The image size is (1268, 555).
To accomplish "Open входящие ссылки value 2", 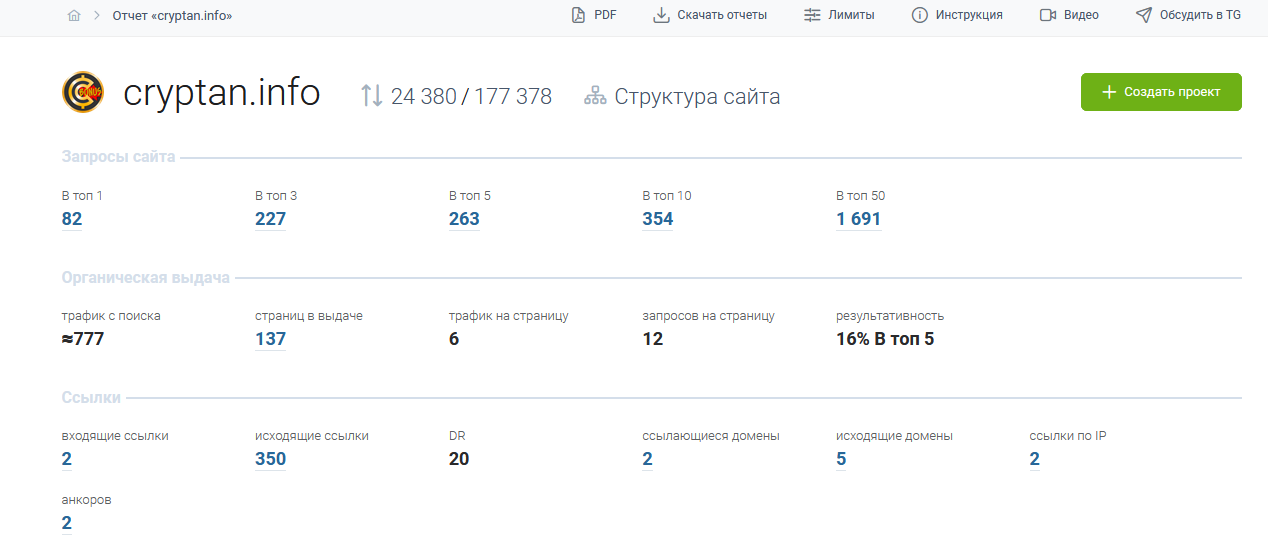I will click(67, 459).
